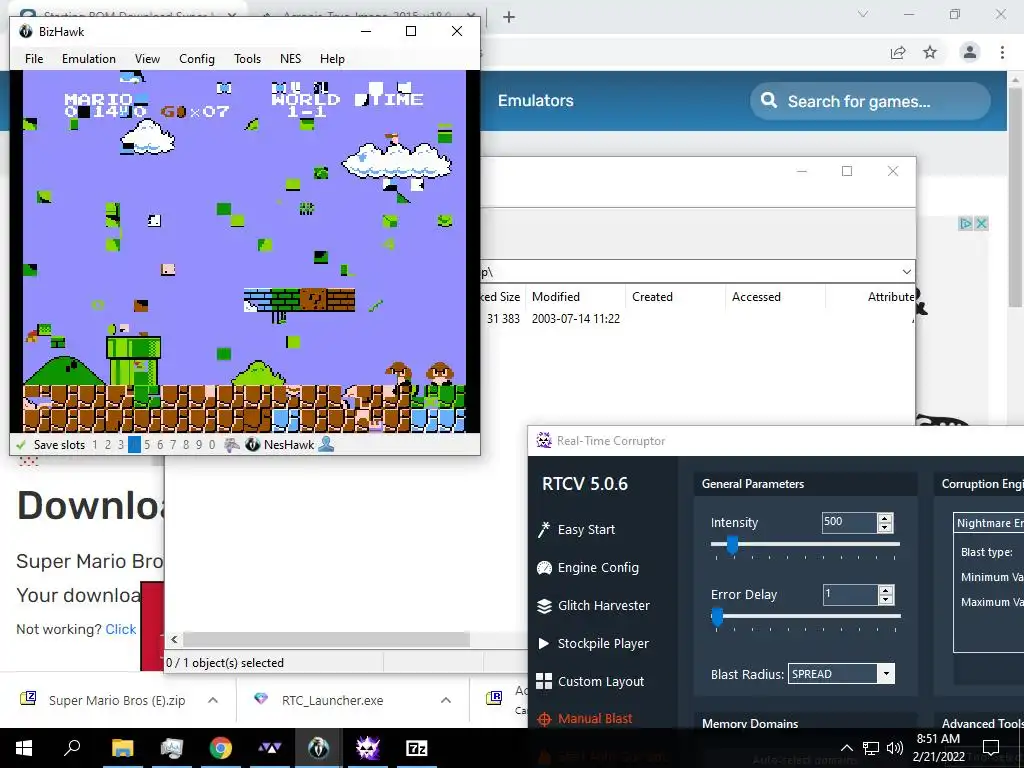1024x768 pixels.
Task: Expand options for RTC_Launcher.exe download
Action: pyautogui.click(x=445, y=700)
